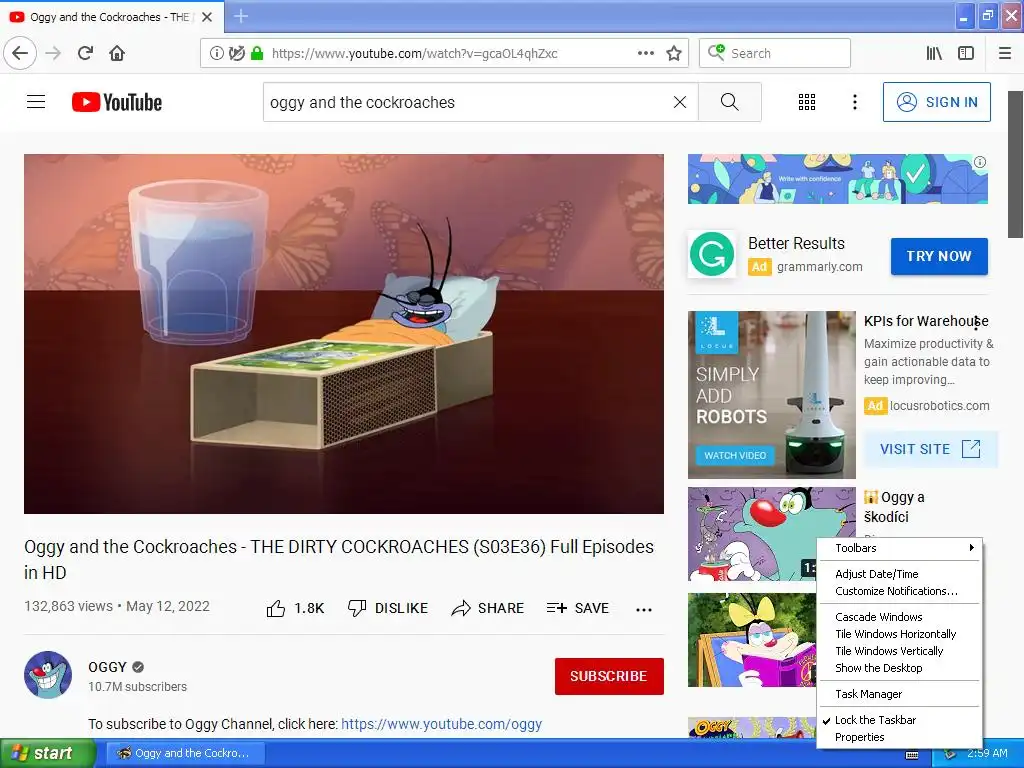Open the Firefox hamburger menu
The image size is (1024, 768).
tap(1005, 53)
